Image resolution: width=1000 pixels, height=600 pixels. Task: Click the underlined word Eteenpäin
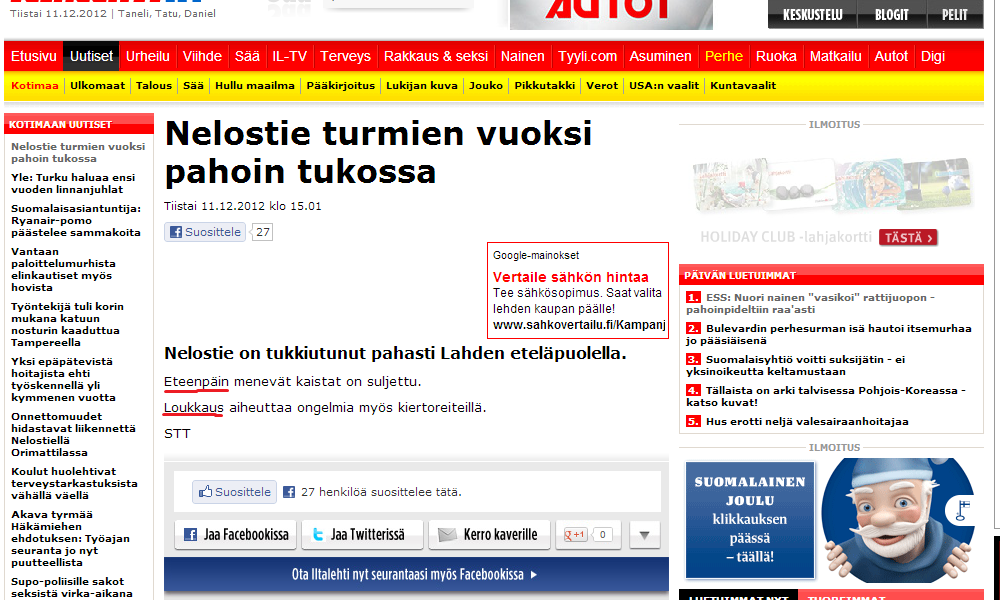(x=196, y=381)
